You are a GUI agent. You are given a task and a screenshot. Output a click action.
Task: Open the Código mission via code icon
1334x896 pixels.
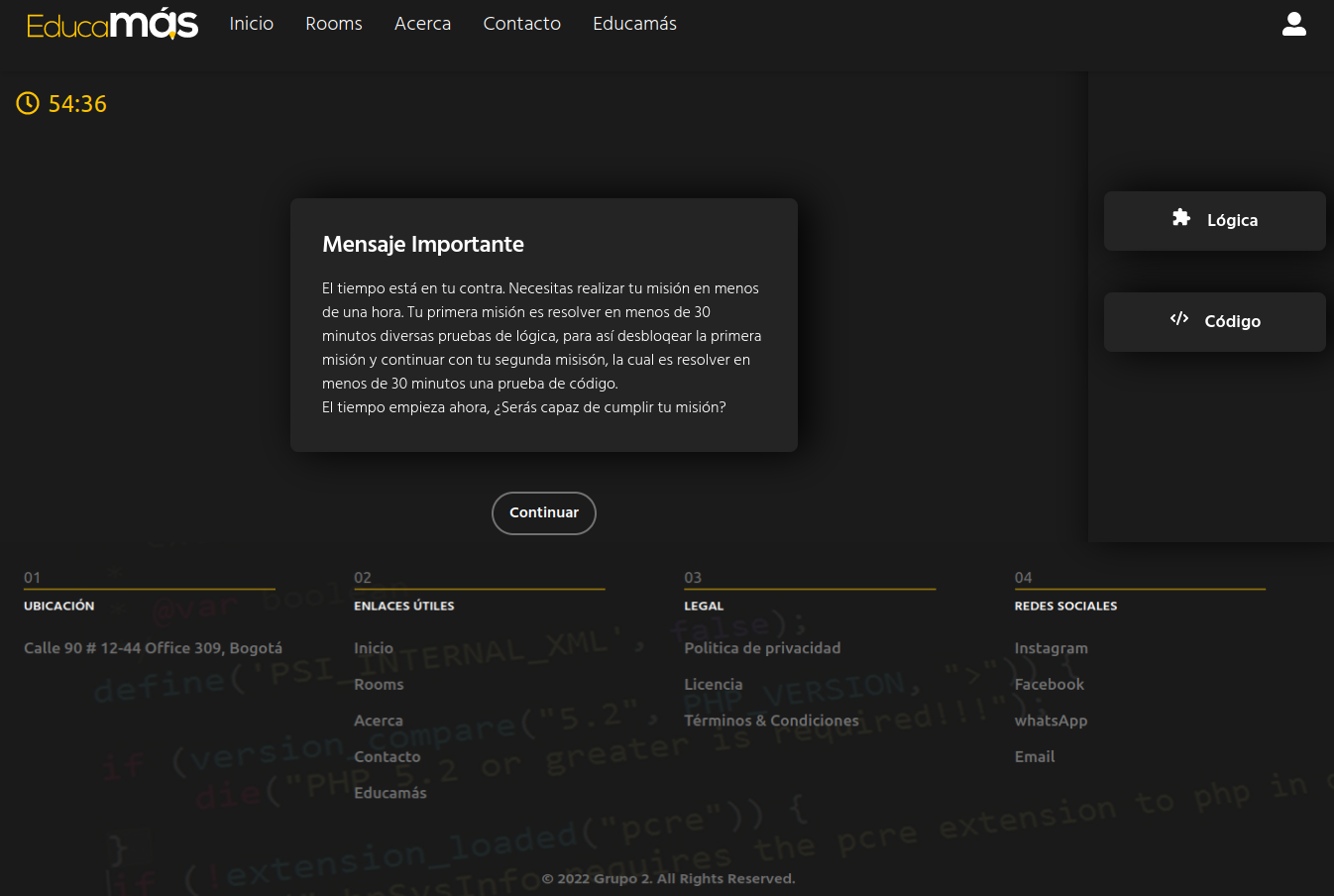1178,319
